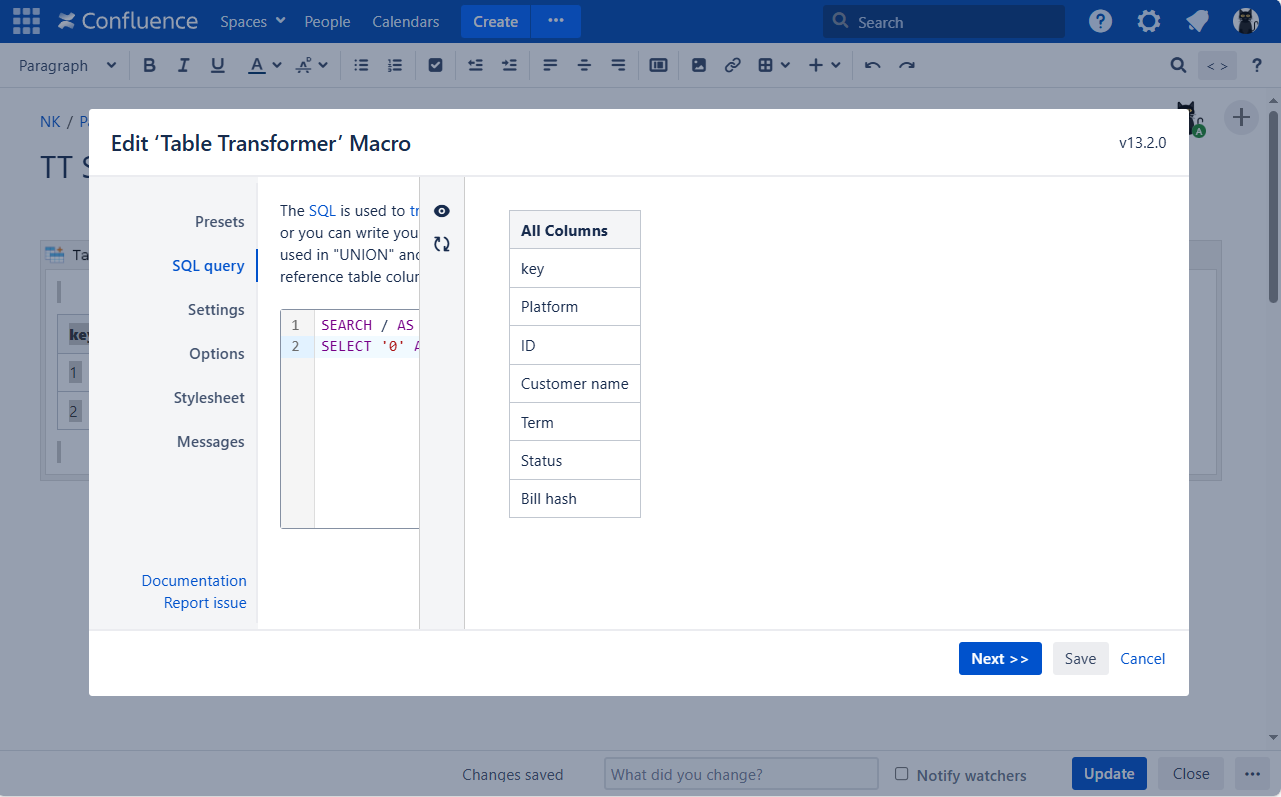Click the Next >> button

[x=1000, y=658]
